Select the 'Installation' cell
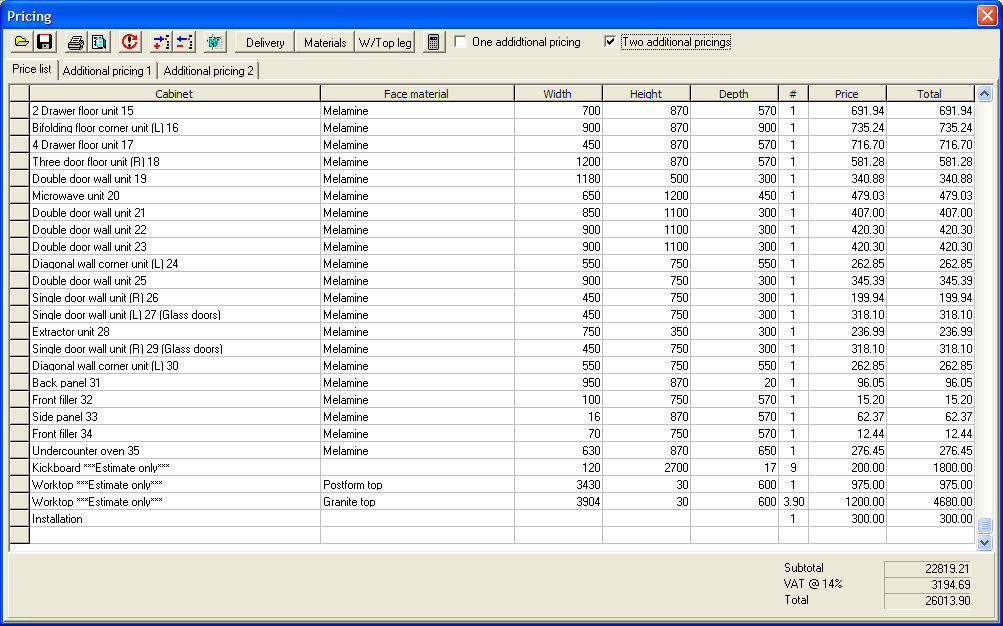This screenshot has width=1003, height=626. [174, 519]
